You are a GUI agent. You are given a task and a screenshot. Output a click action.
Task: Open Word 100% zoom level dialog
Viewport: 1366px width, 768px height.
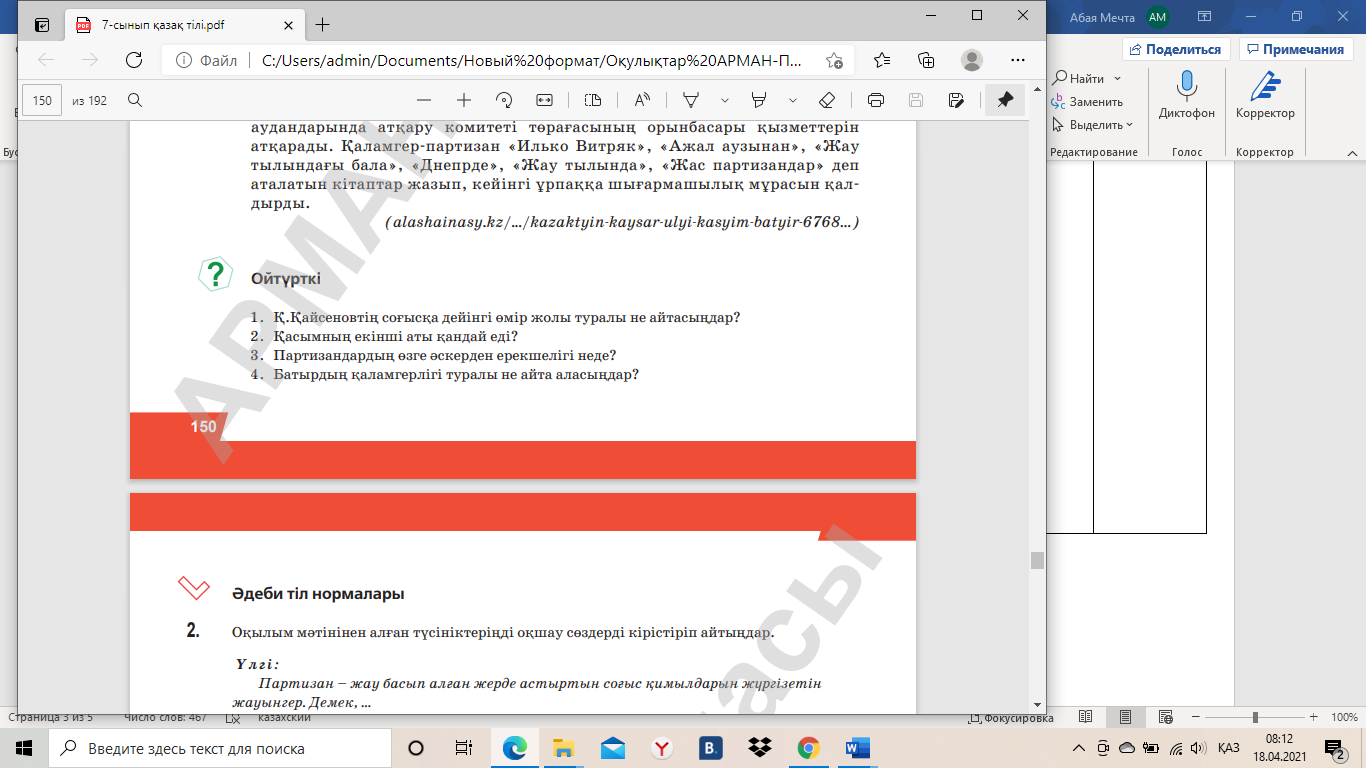click(1344, 718)
